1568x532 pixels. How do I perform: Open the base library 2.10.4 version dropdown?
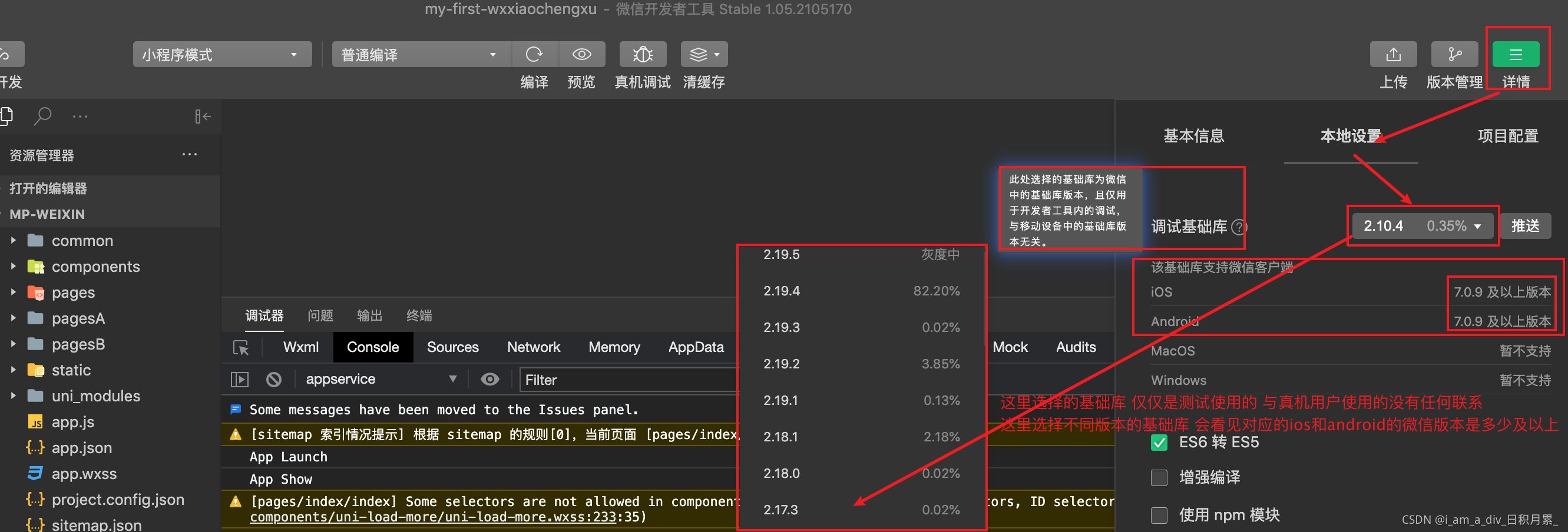click(x=1423, y=225)
